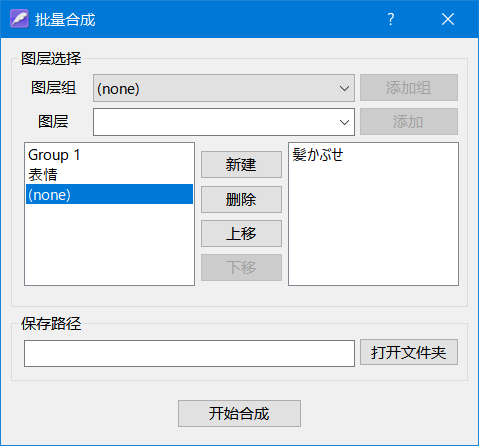The height and width of the screenshot is (446, 479).
Task: Close the 批量合成 dialog
Action: 448,19
